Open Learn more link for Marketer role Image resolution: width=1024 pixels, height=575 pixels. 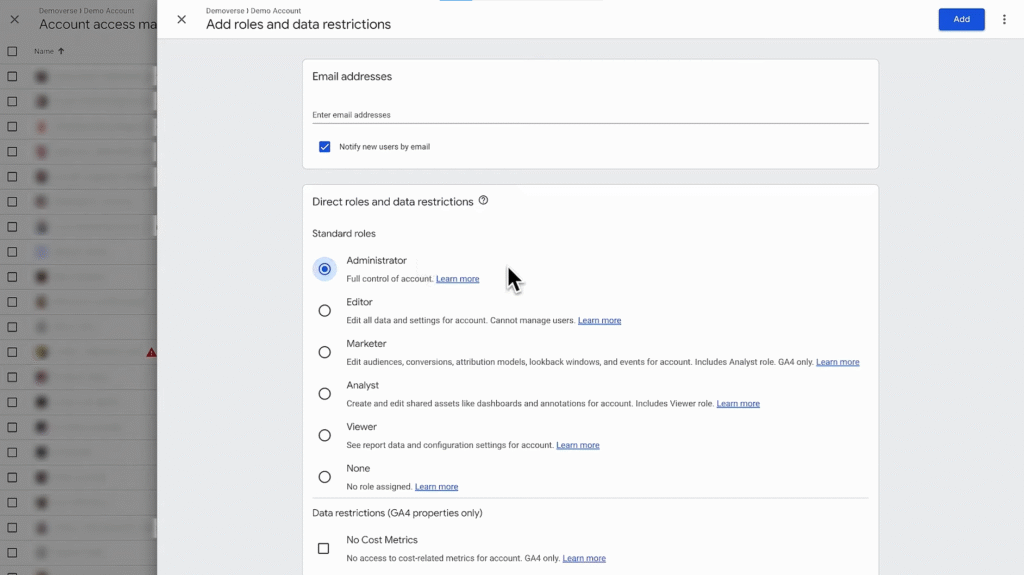838,362
